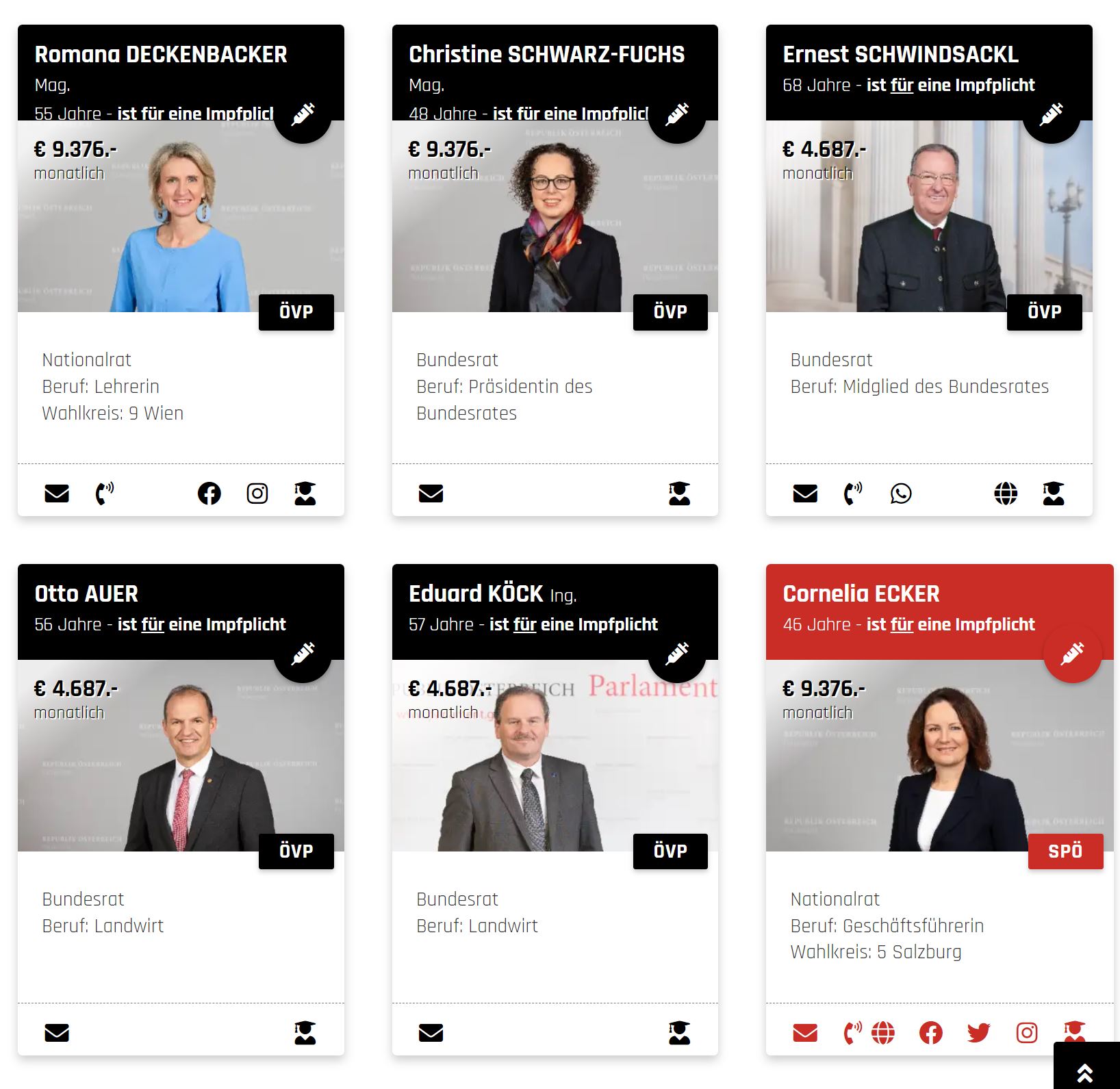Click WhatsApp icon for Ernest Schwindsackl
Screen dimensions: 1120x1089
(901, 494)
